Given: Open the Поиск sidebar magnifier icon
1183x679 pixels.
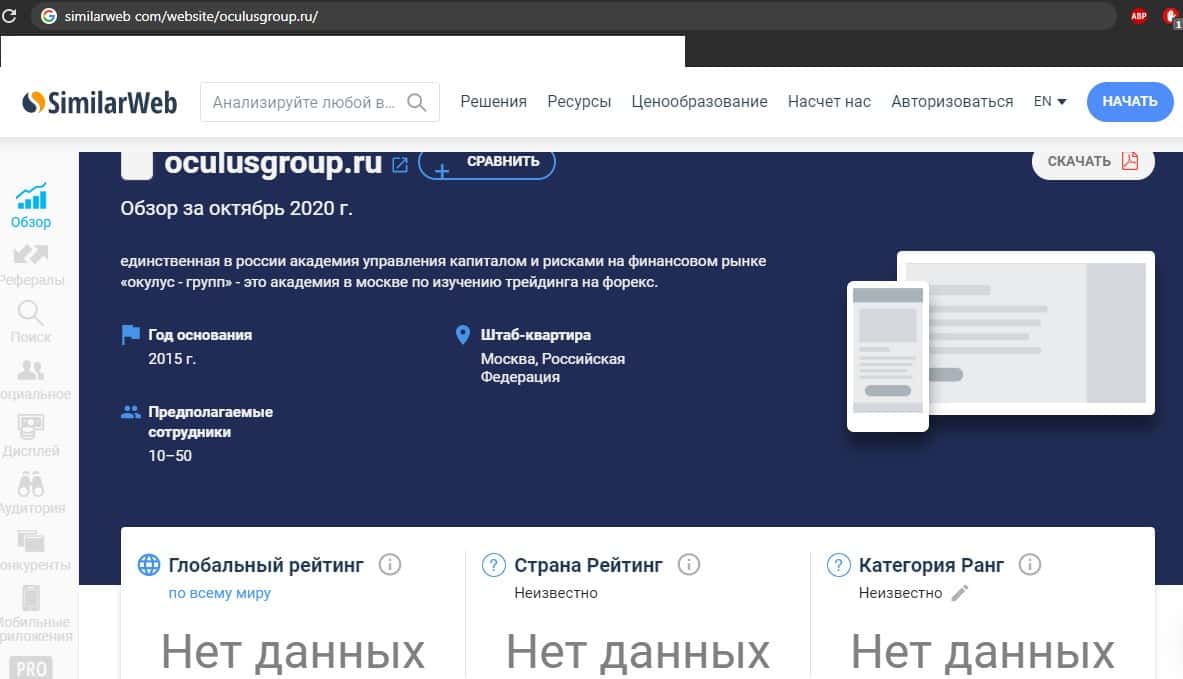Looking at the screenshot, I should [31, 314].
